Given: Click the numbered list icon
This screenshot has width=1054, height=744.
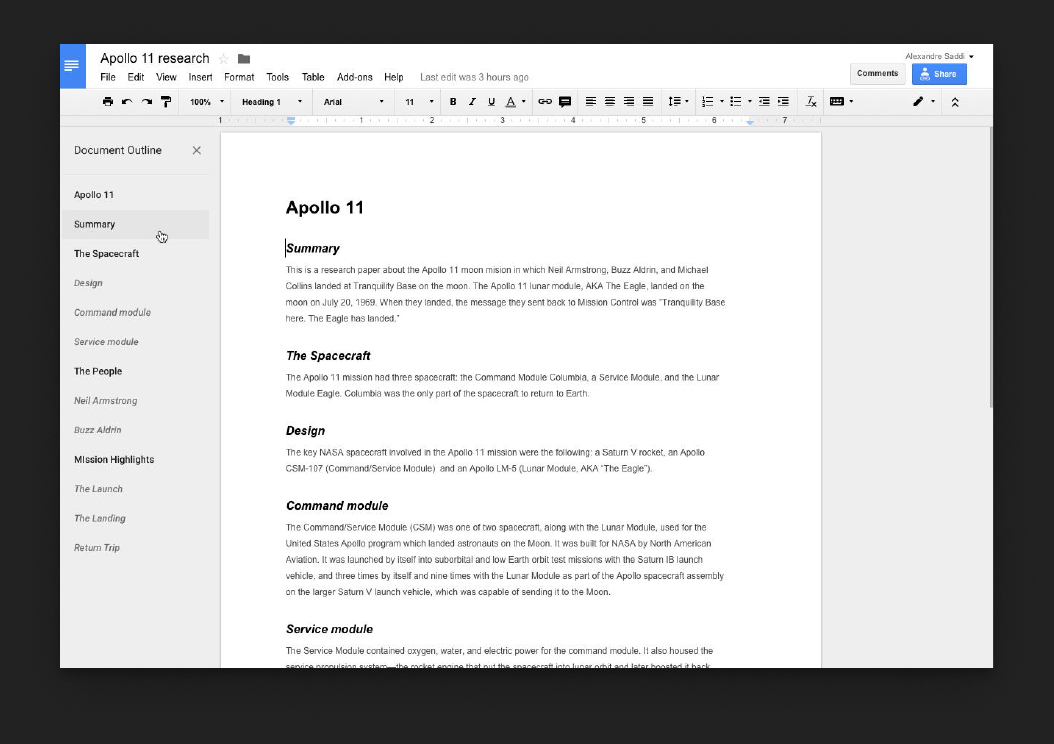Looking at the screenshot, I should (x=708, y=101).
